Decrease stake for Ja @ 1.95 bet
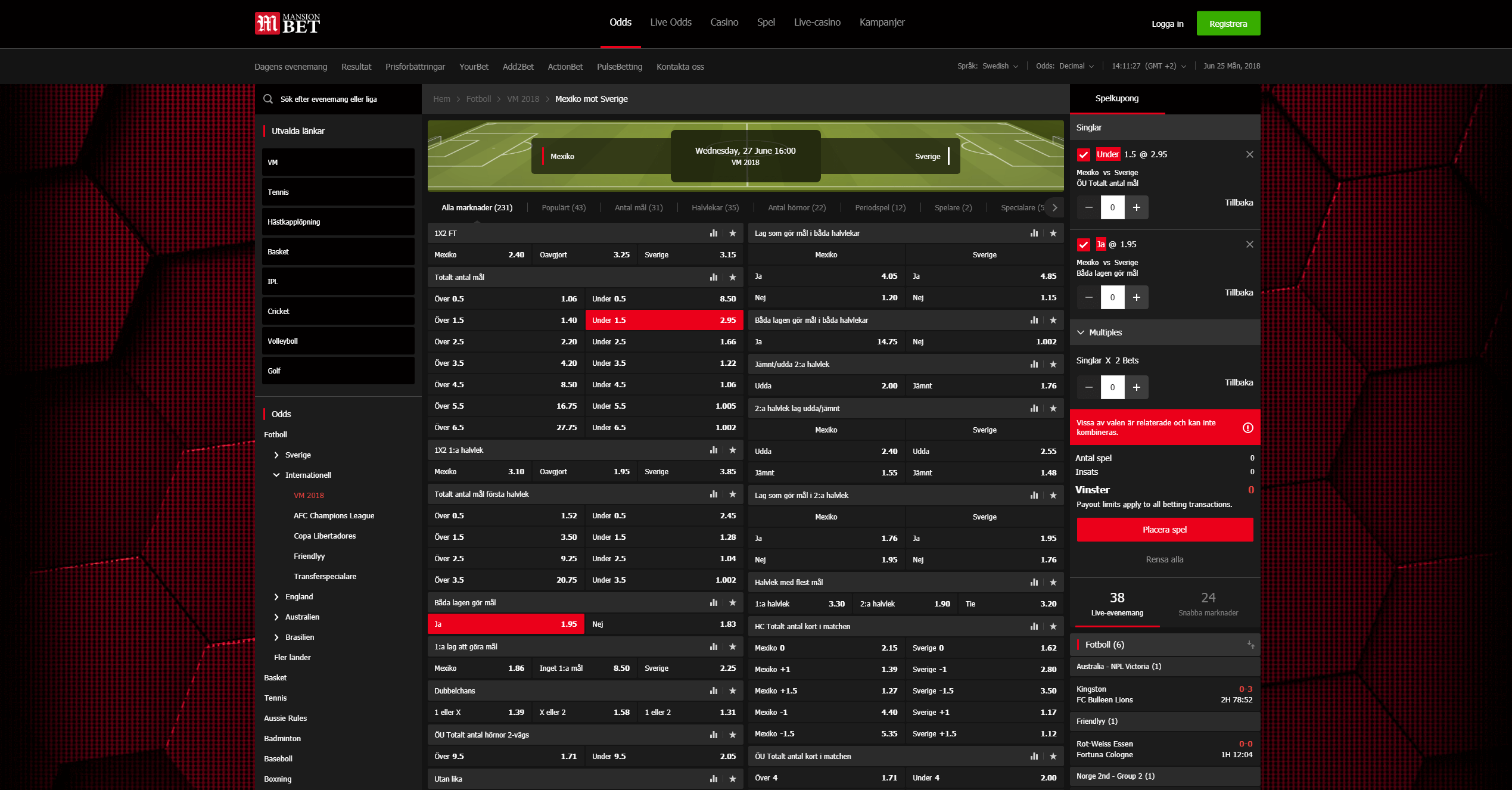The image size is (1512, 790). [x=1088, y=297]
